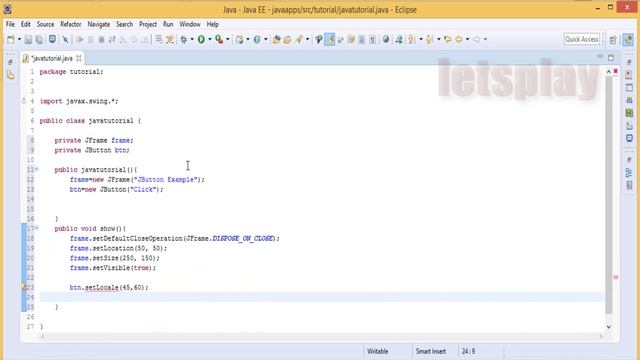Click the Search flashlight icon
640x360 pixels.
click(x=300, y=39)
